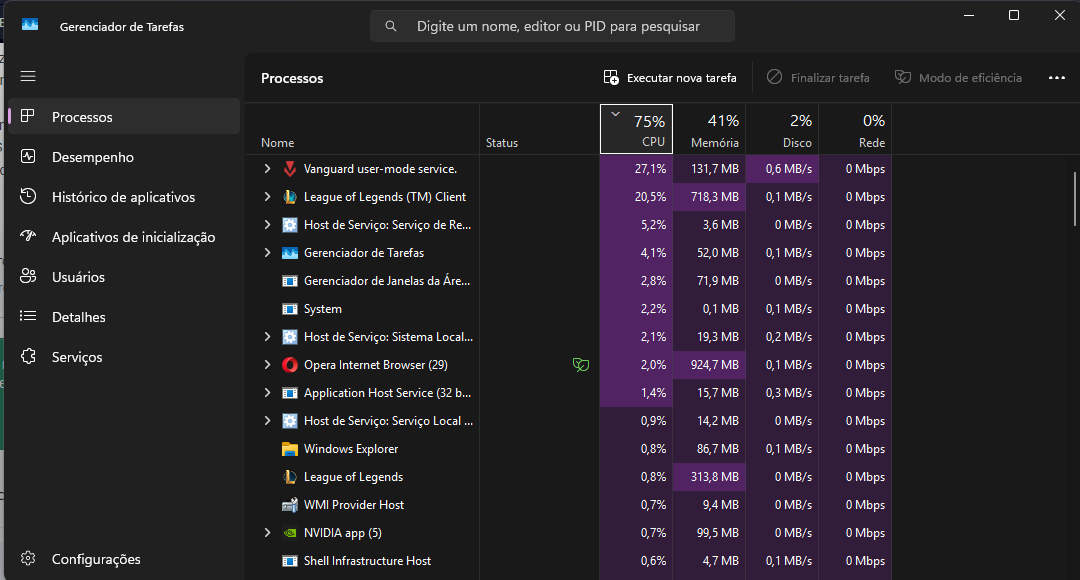Click Executar nova tarefa button
This screenshot has width=1080, height=580.
point(670,78)
